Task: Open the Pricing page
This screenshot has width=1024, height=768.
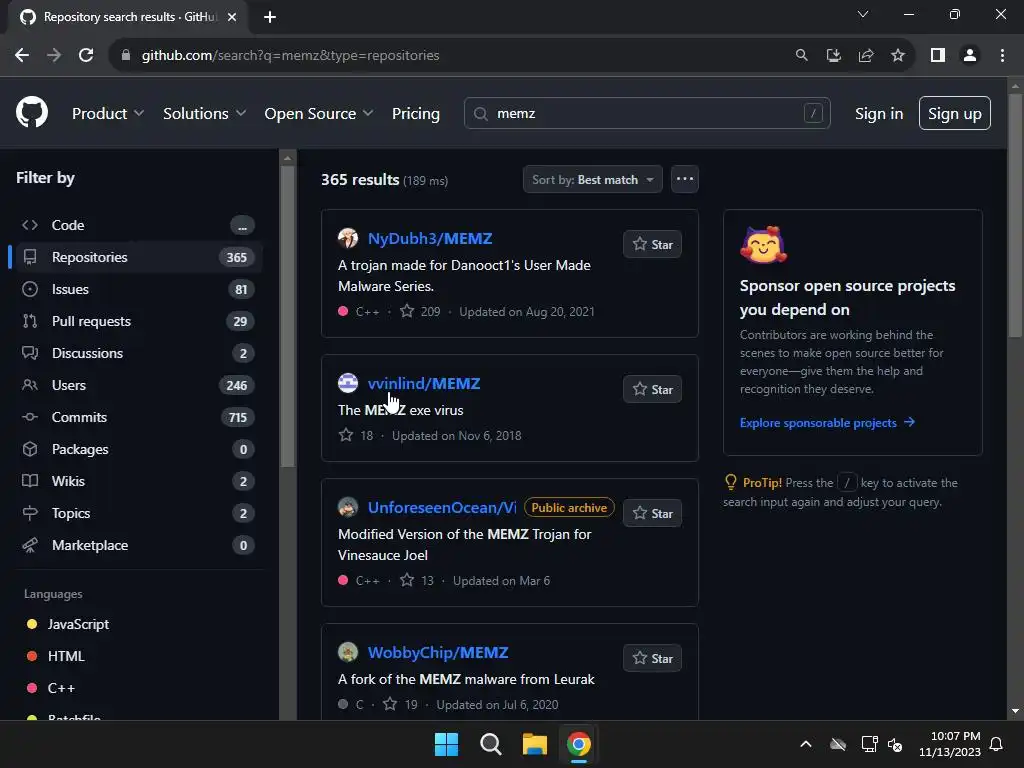Action: click(x=415, y=114)
